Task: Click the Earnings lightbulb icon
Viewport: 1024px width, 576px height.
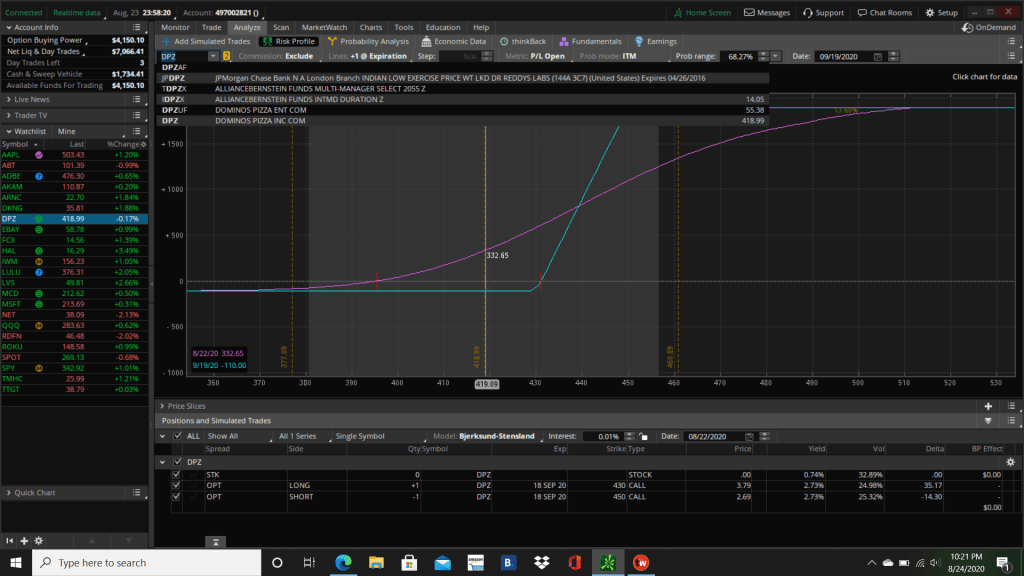Action: pyautogui.click(x=639, y=42)
